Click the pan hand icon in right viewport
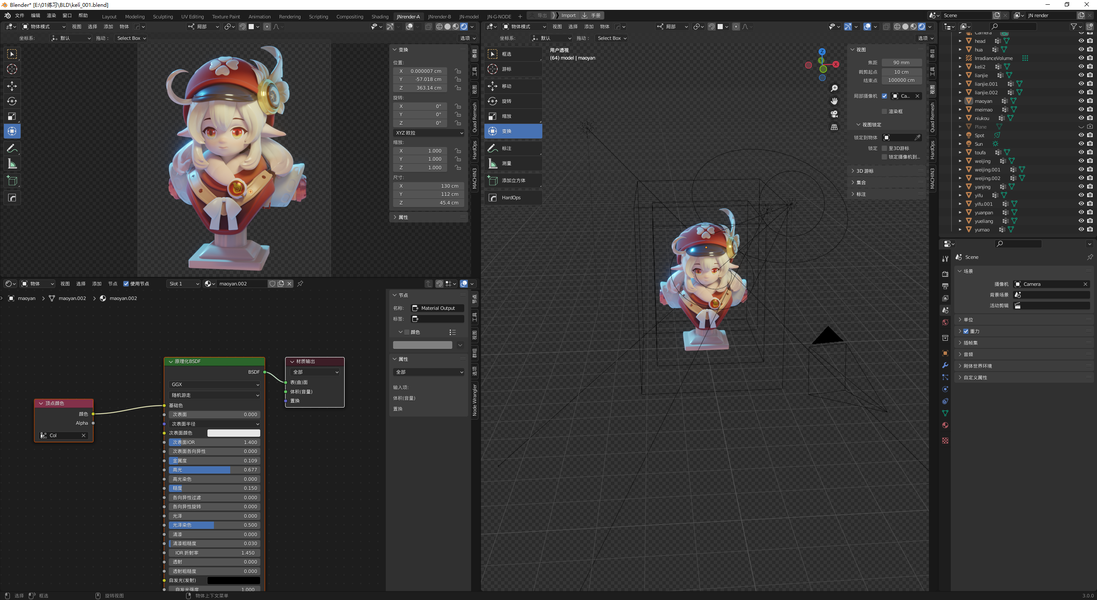Viewport: 1097px width, 600px height. click(x=834, y=101)
